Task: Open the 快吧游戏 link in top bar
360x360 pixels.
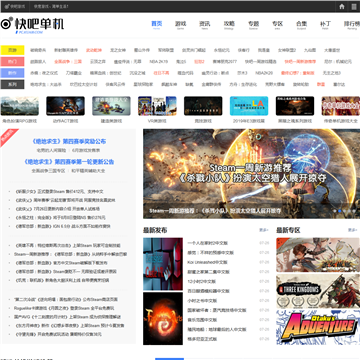Action: (x=15, y=6)
